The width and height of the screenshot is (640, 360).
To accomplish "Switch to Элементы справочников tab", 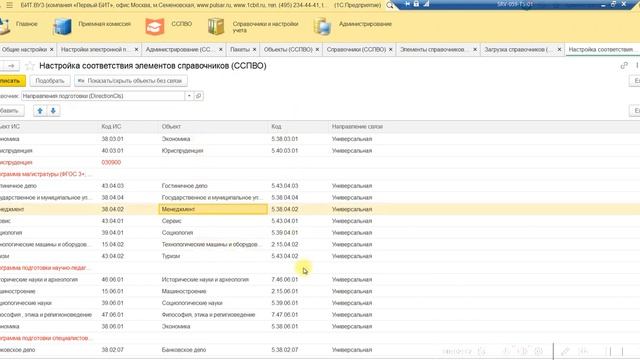I will (x=433, y=49).
